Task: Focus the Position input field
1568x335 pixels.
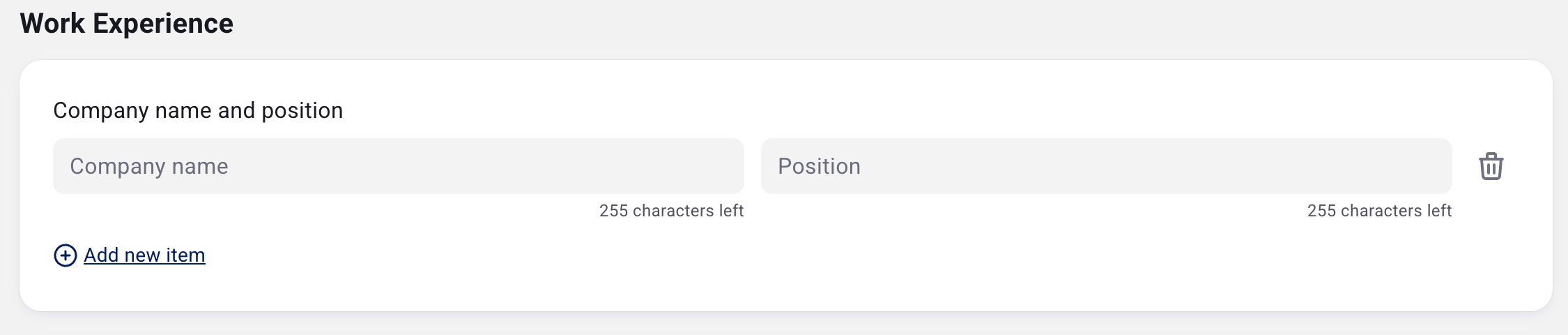Action: (1106, 166)
